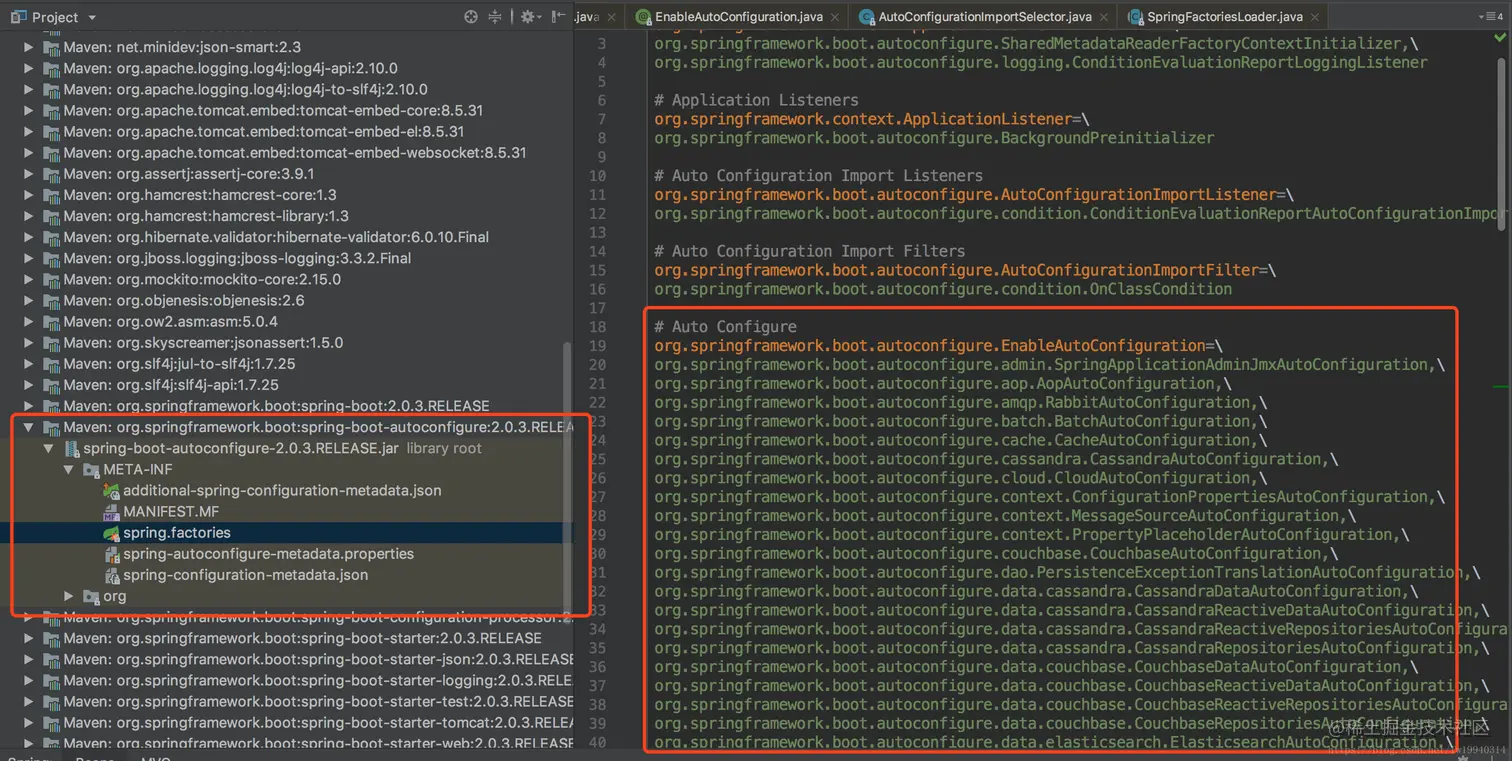Viewport: 1512px width, 761px height.
Task: Click the '# Auto Configure' comment line
Action: 725,327
